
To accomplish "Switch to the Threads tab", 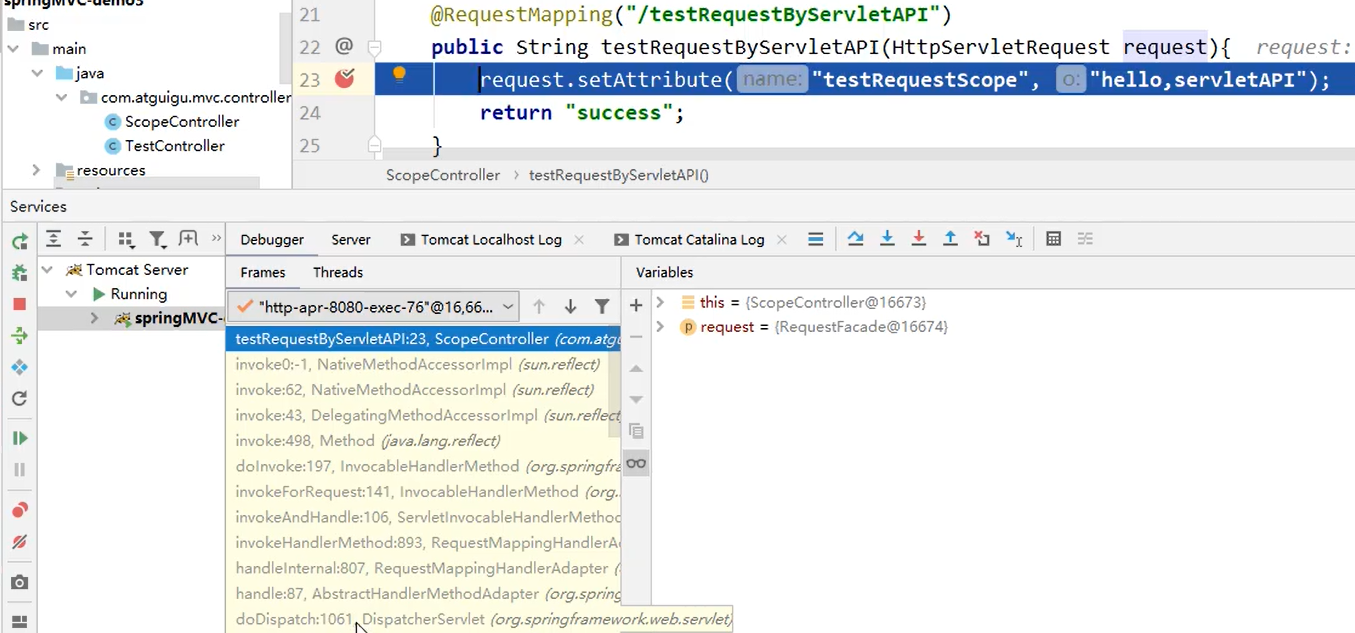I will 337,272.
